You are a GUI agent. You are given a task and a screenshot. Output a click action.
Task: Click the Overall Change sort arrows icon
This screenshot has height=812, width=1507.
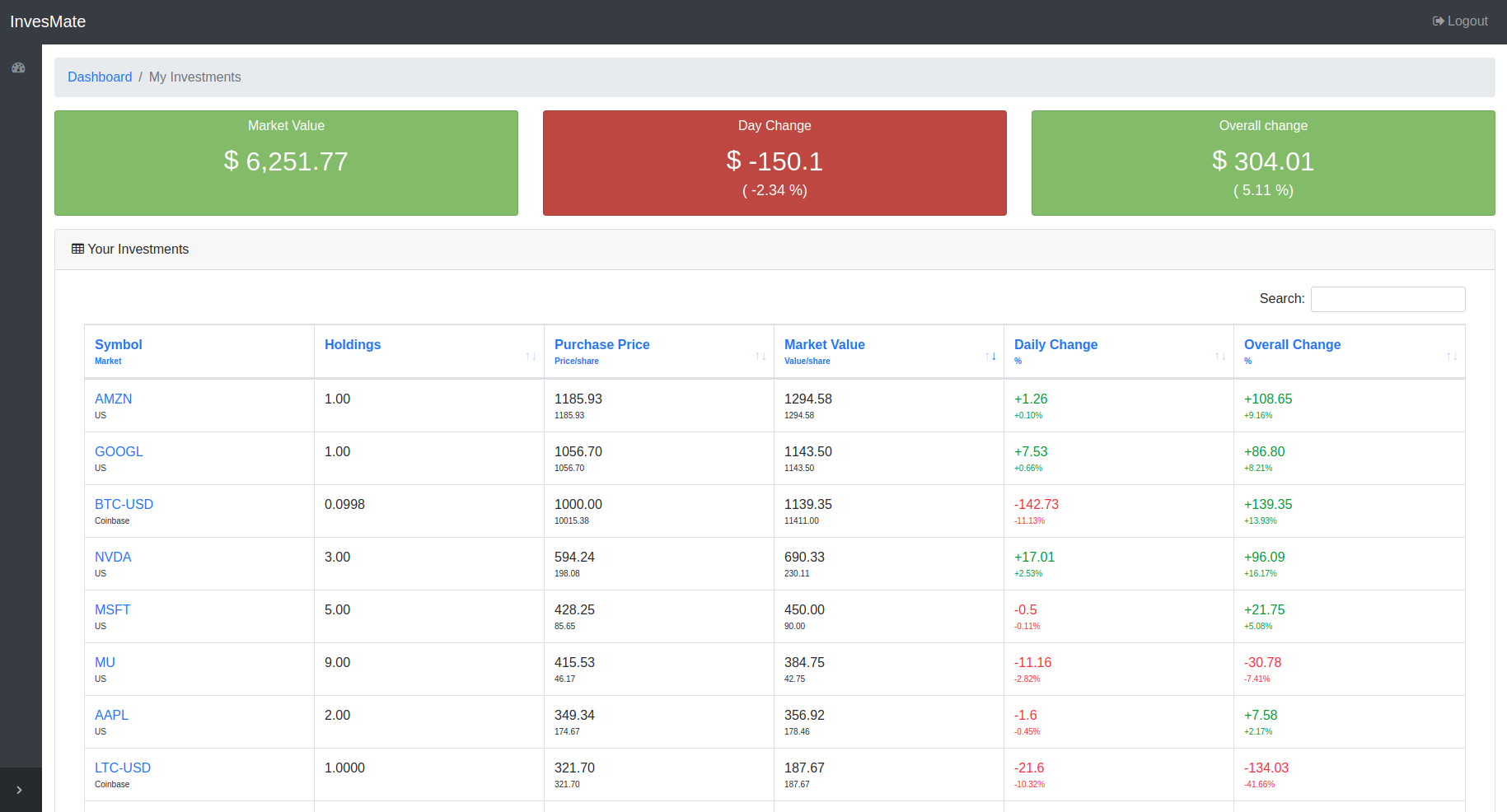1452,357
